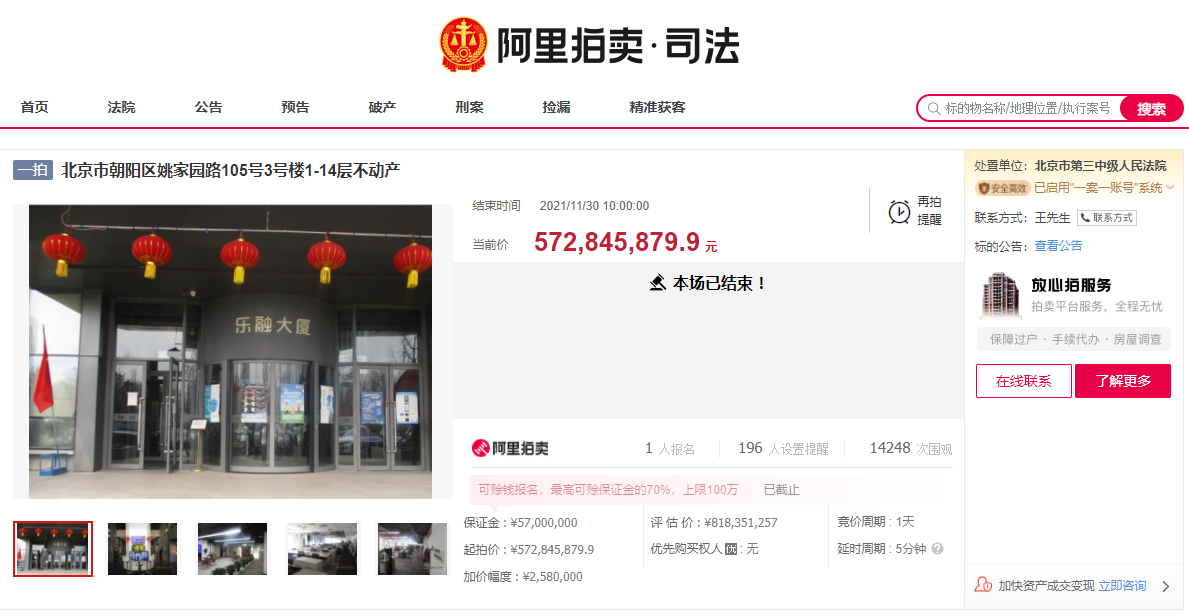This screenshot has height=616, width=1189.
Task: Open the 破产 navigation menu
Action: point(381,106)
